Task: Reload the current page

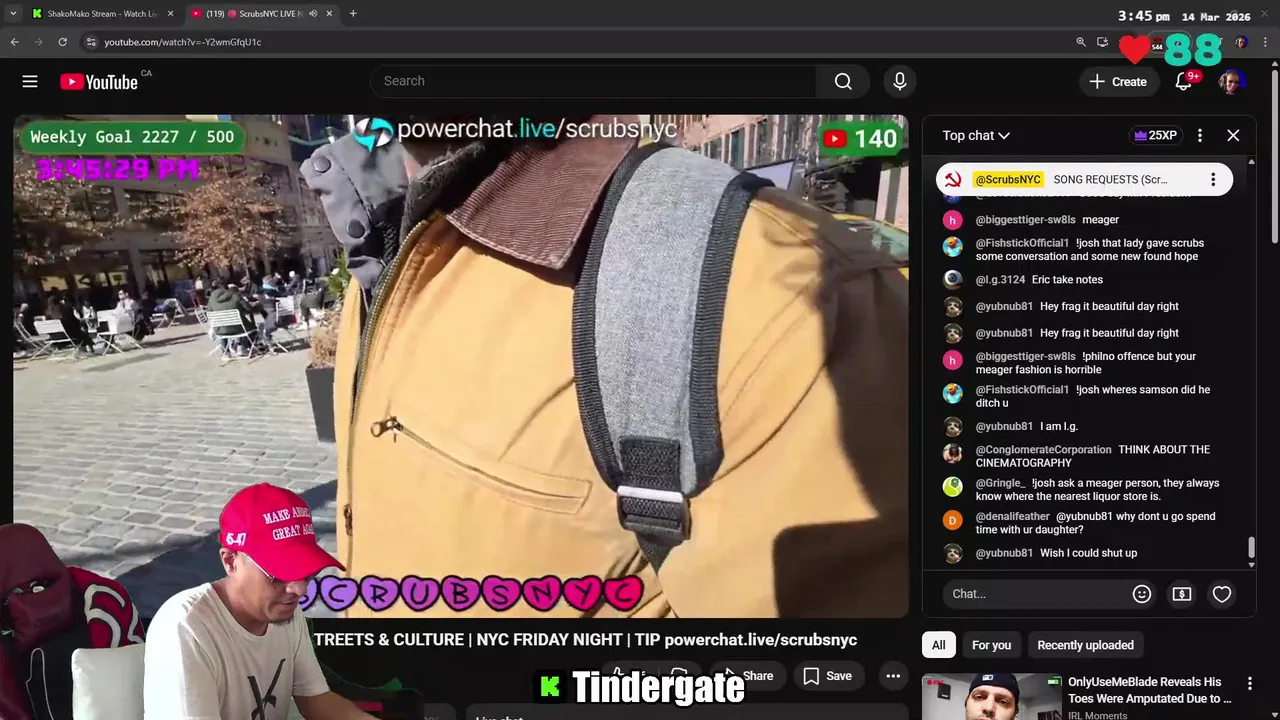Action: pyautogui.click(x=62, y=42)
